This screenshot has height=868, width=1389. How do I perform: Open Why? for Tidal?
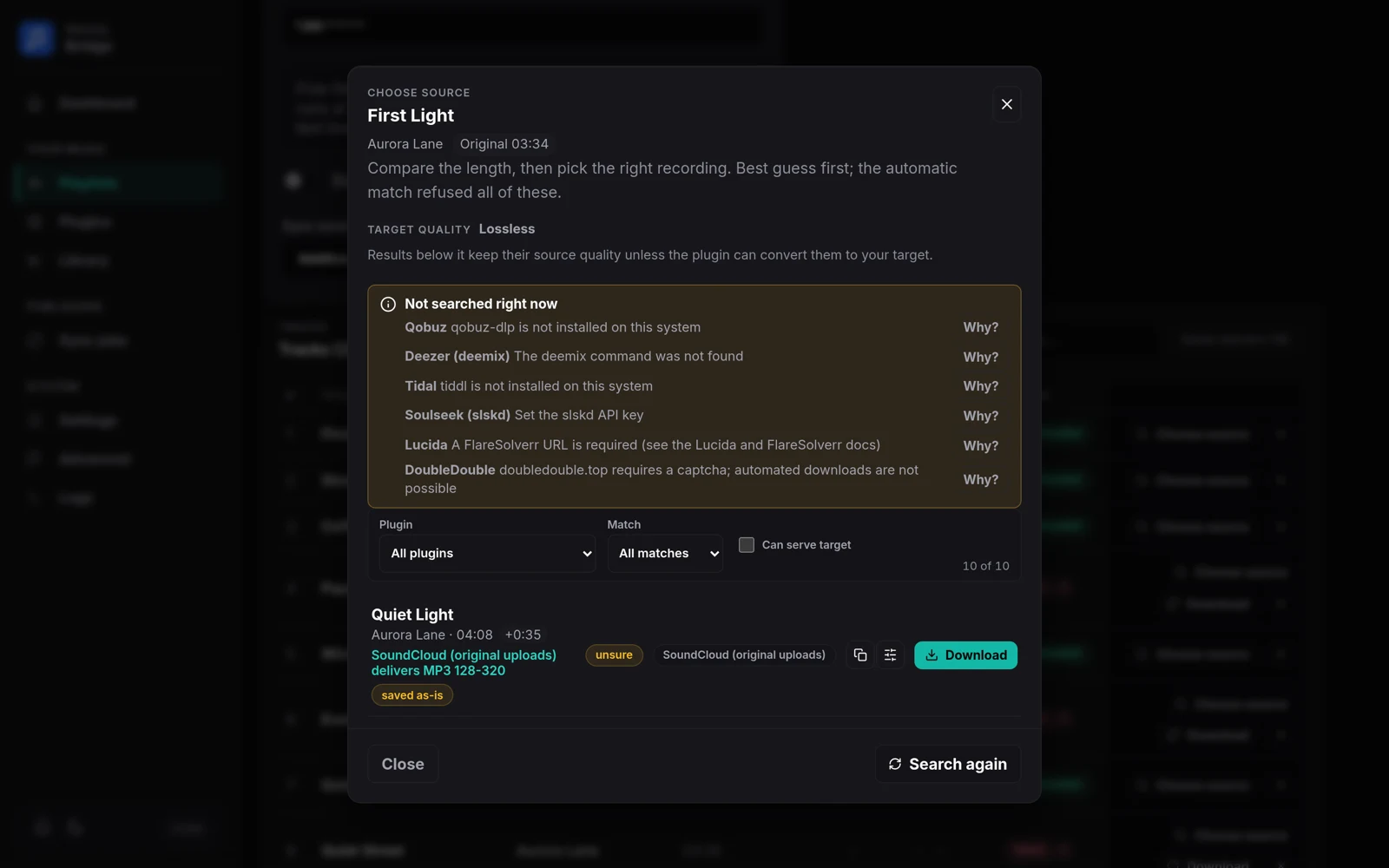tap(980, 386)
